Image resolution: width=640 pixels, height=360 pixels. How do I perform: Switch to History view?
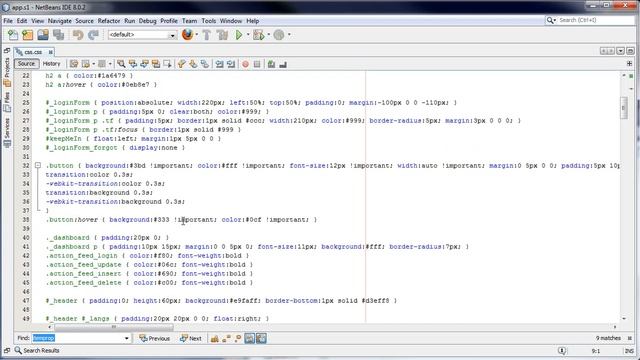pyautogui.click(x=51, y=64)
